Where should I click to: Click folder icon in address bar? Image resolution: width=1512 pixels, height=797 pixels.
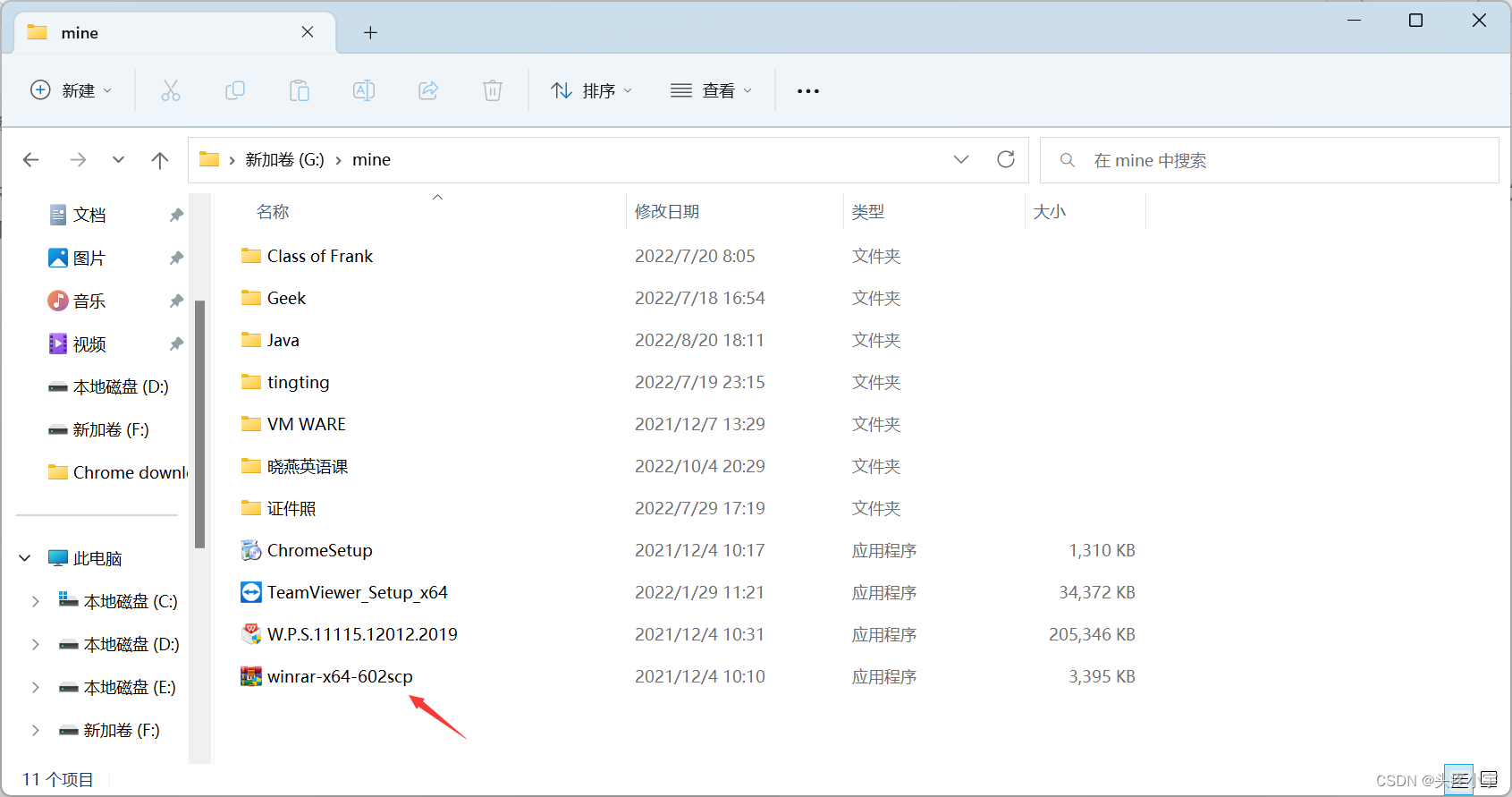209,159
